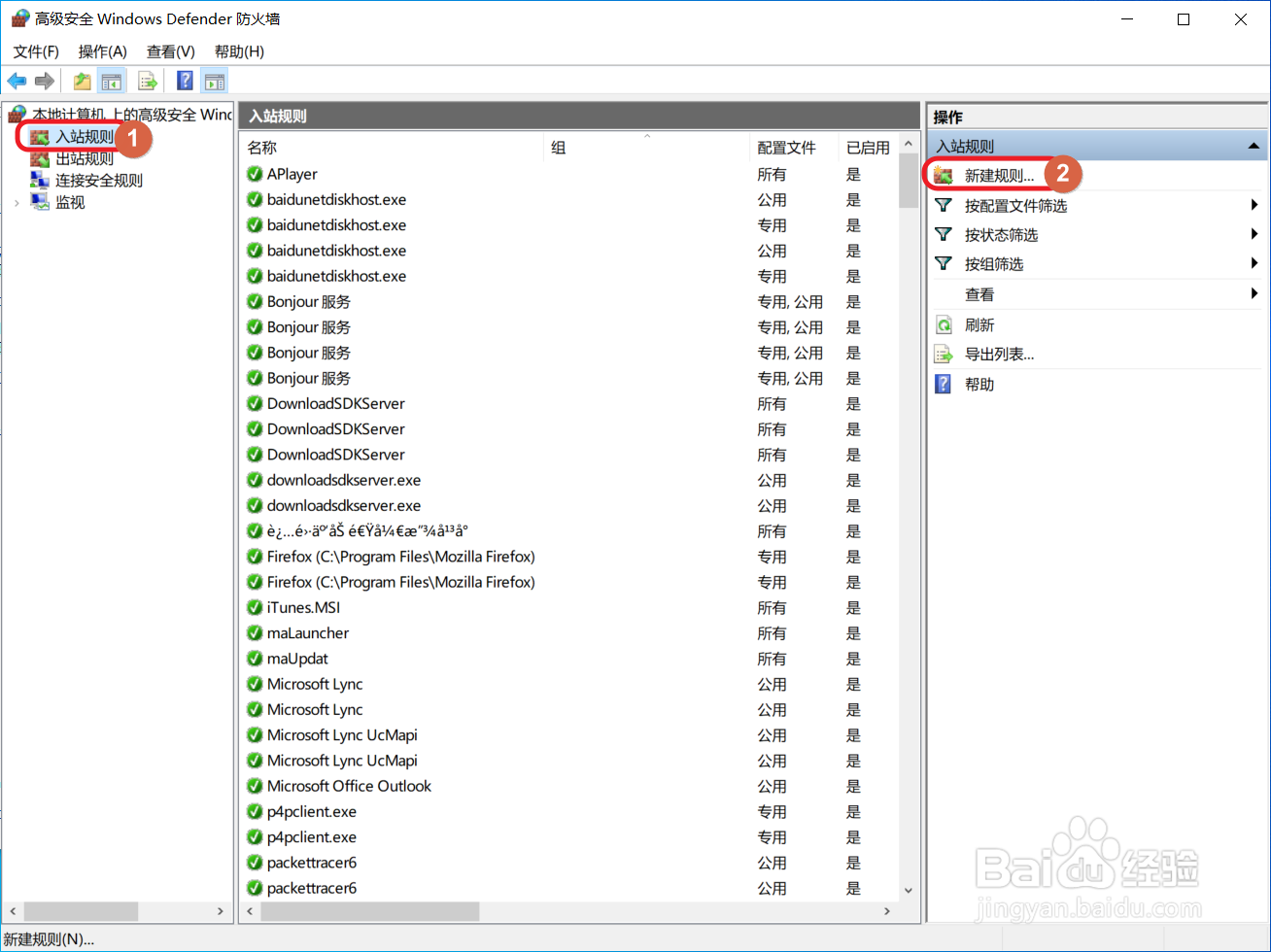1271x952 pixels.
Task: Select the 监视 tree item
Action: click(70, 203)
